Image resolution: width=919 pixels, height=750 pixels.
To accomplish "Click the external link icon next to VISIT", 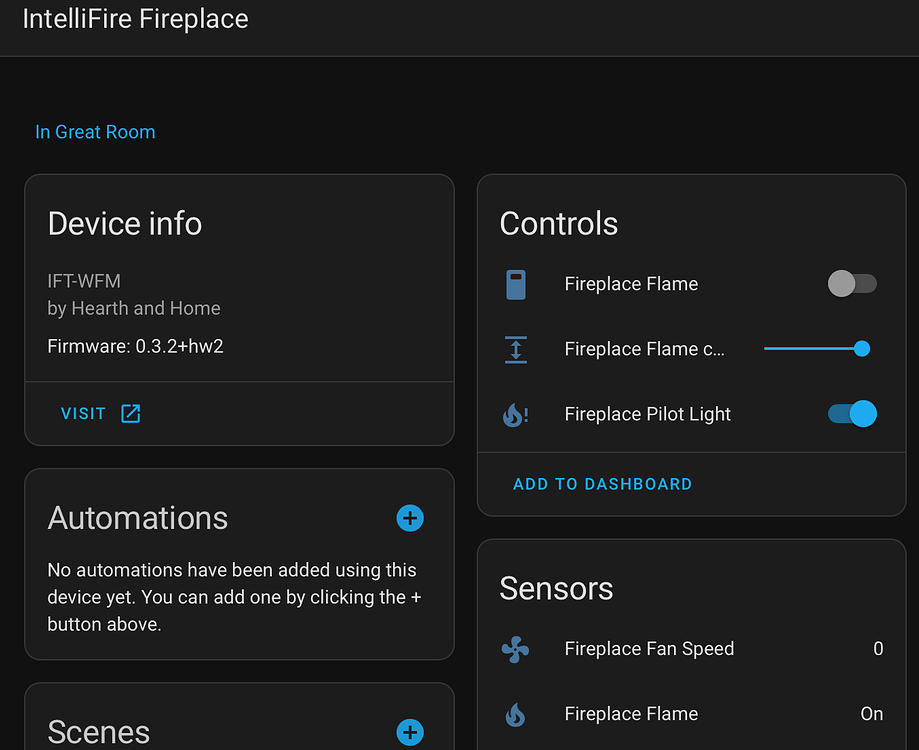I will pos(131,412).
